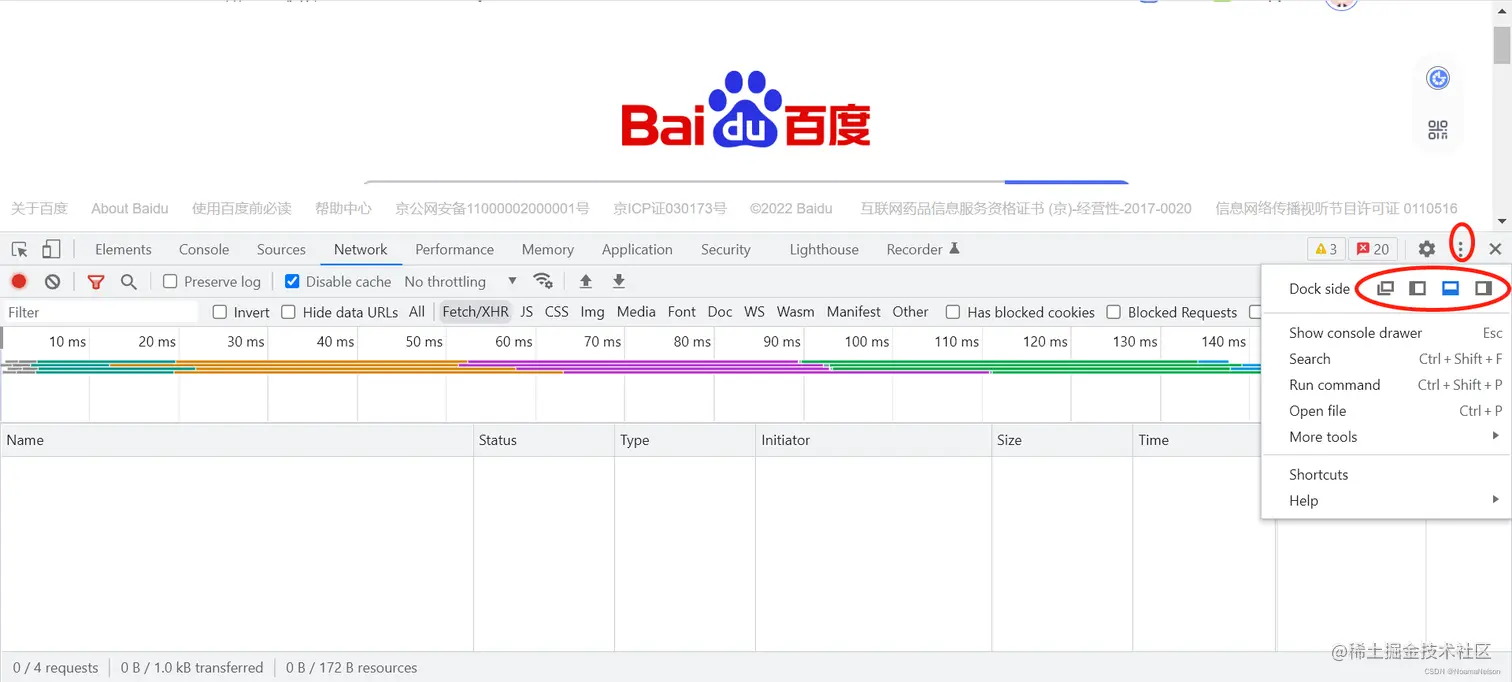This screenshot has width=1512, height=682.
Task: Export the HAR file
Action: (618, 281)
